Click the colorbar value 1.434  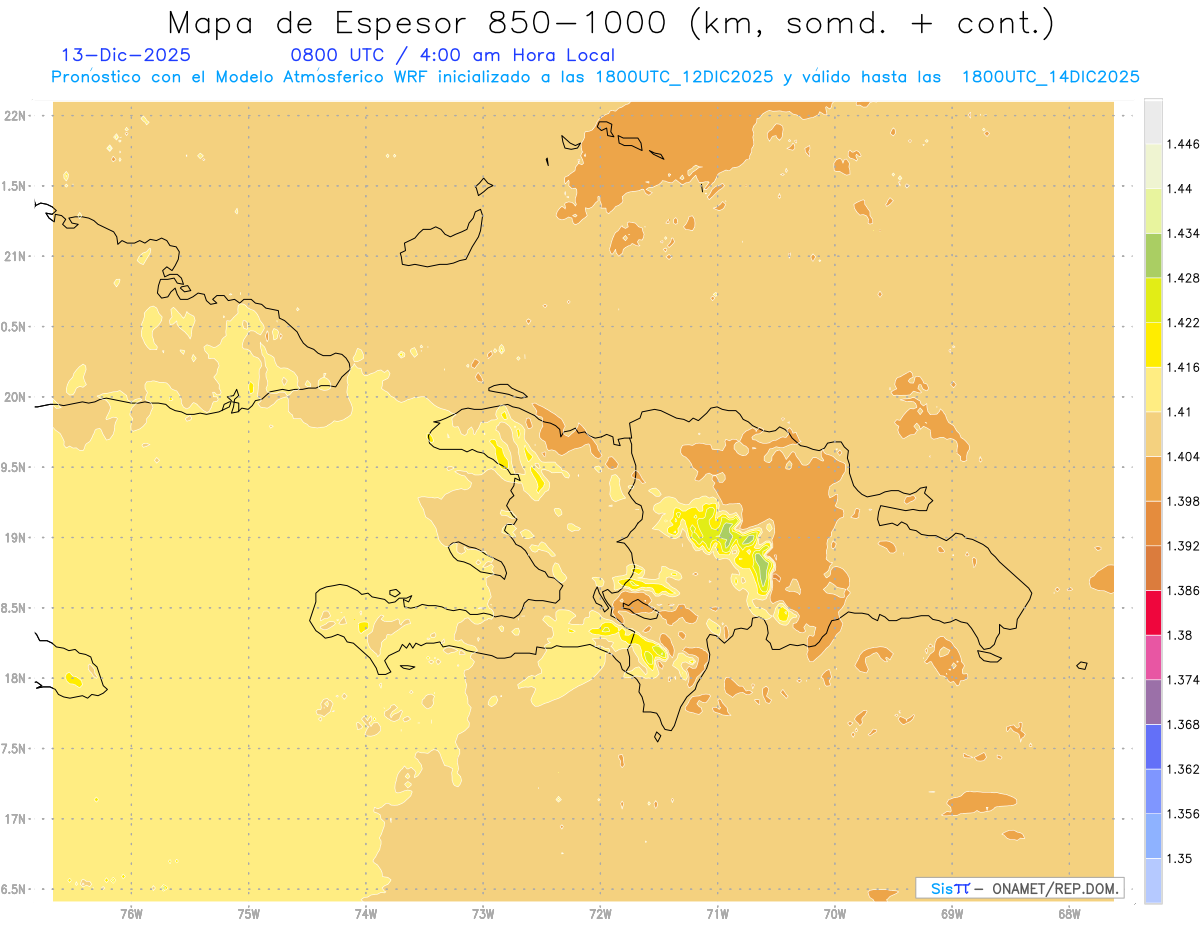tap(1184, 233)
